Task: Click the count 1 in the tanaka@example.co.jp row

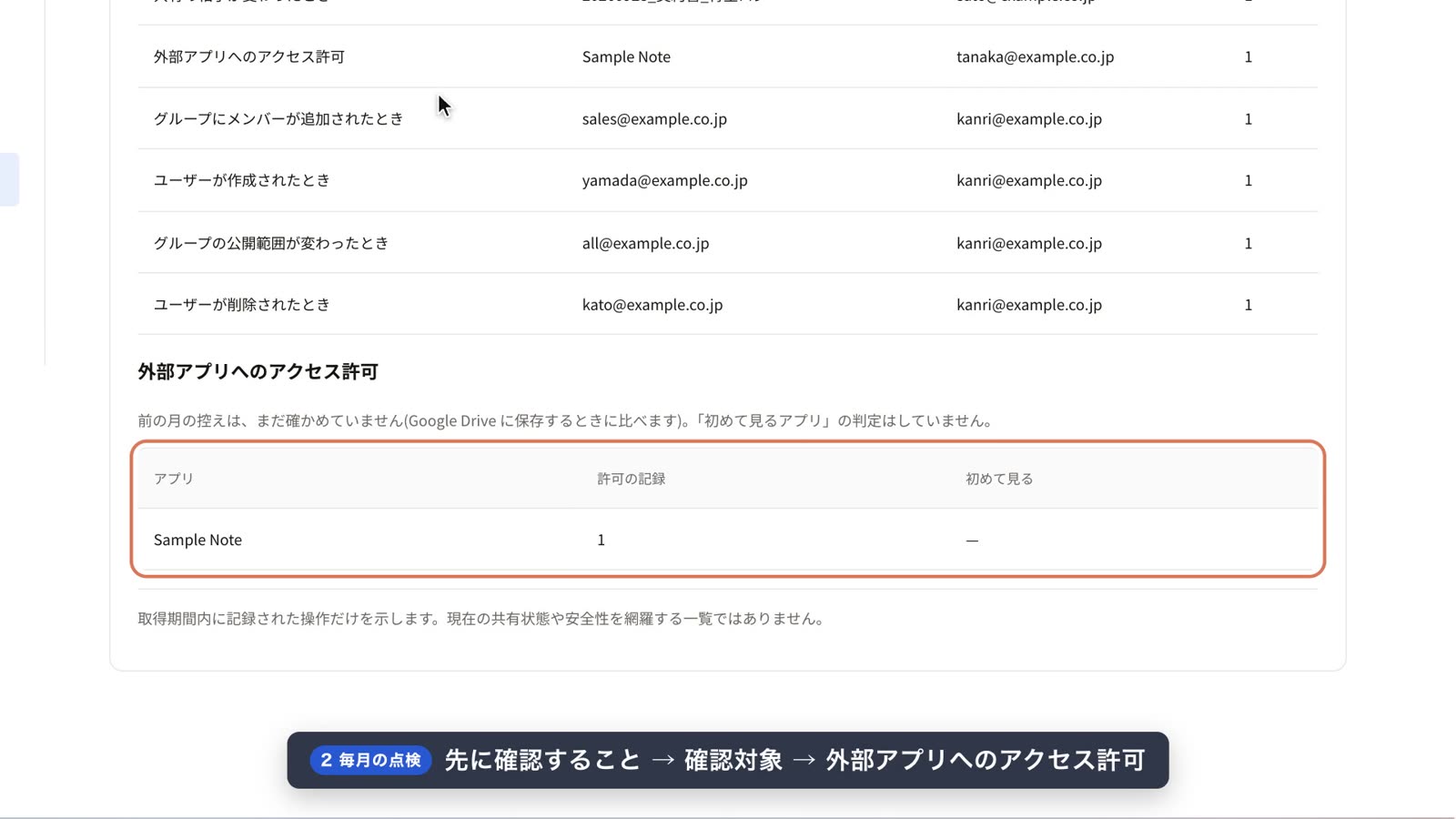Action: 1248,56
